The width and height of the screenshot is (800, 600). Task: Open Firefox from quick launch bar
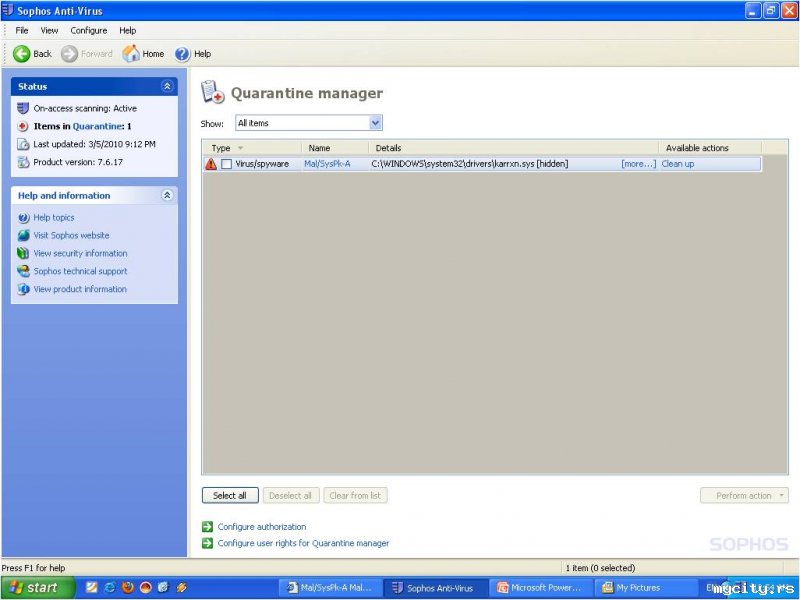point(127,587)
